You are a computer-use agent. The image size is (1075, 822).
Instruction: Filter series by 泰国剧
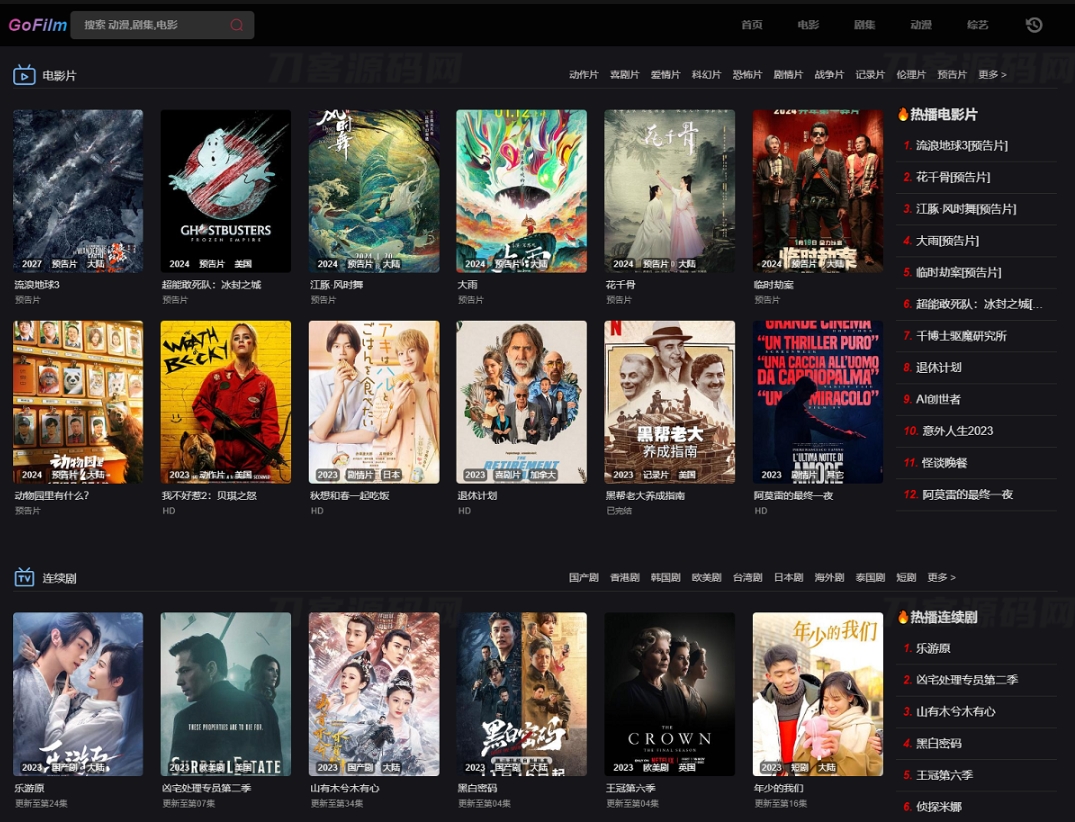click(870, 577)
